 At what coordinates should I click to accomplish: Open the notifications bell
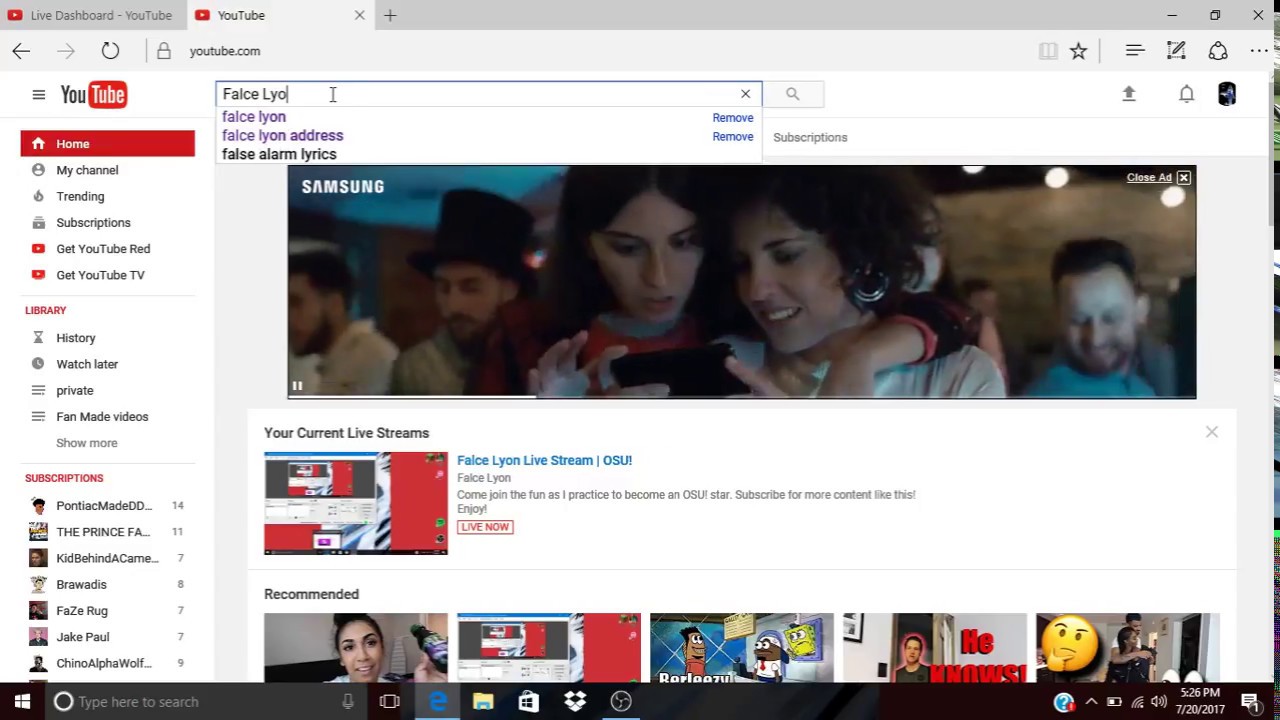[x=1186, y=94]
